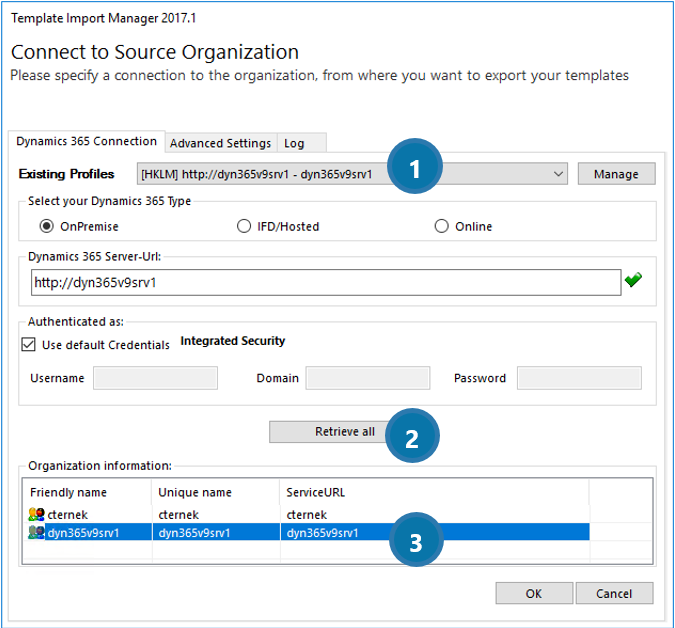Click the Domain input field
675x628 pixels.
coord(368,378)
